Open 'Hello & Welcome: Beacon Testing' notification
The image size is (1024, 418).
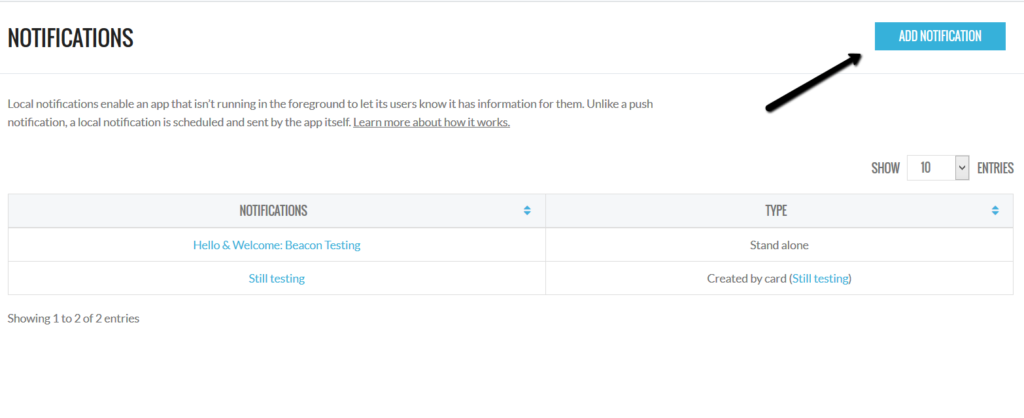[276, 245]
